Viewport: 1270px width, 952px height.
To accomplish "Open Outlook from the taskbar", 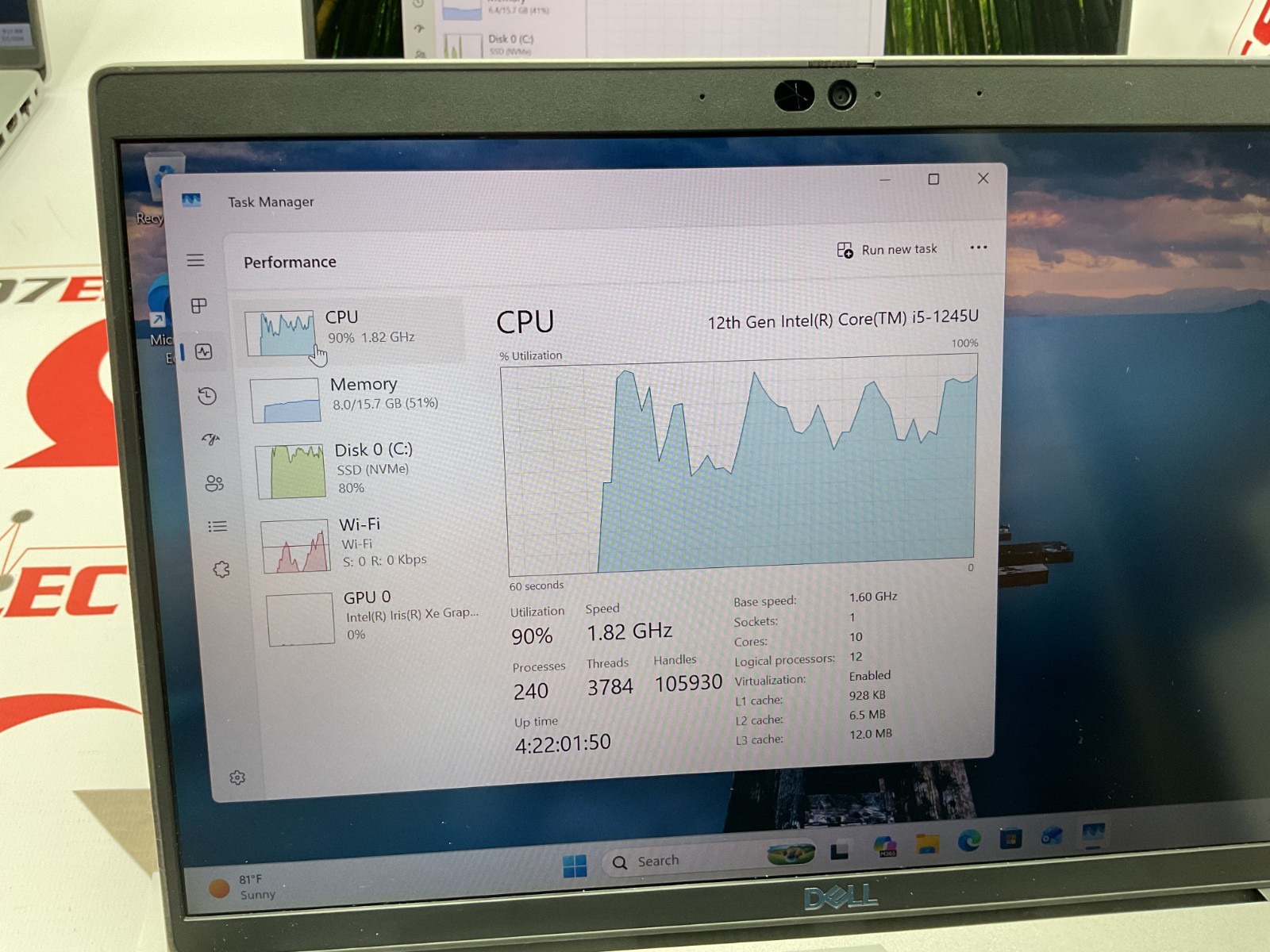I will [1052, 835].
